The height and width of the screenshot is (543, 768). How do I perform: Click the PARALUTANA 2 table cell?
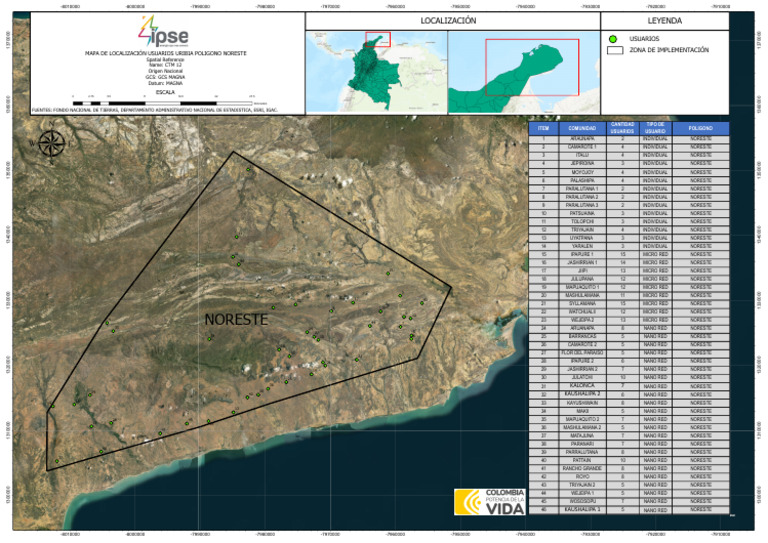coord(582,197)
